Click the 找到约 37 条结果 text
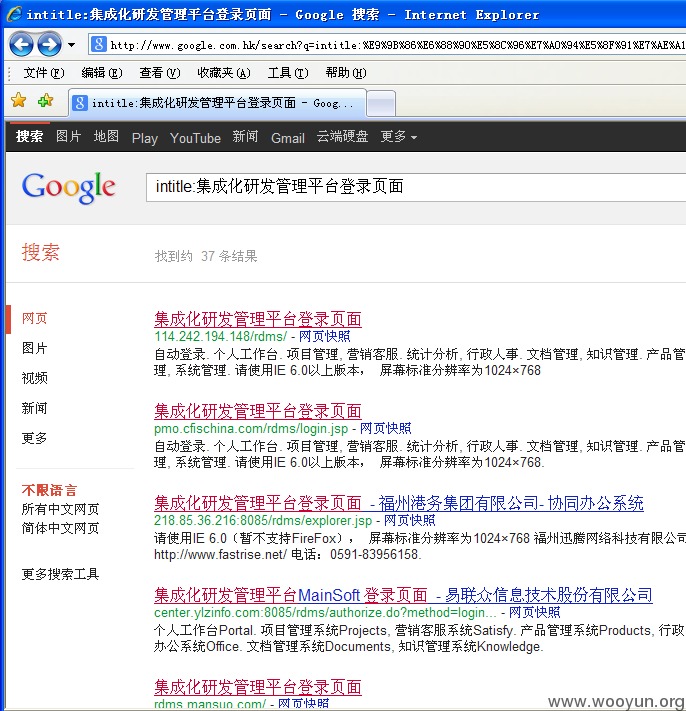The width and height of the screenshot is (686, 711). coord(206,256)
